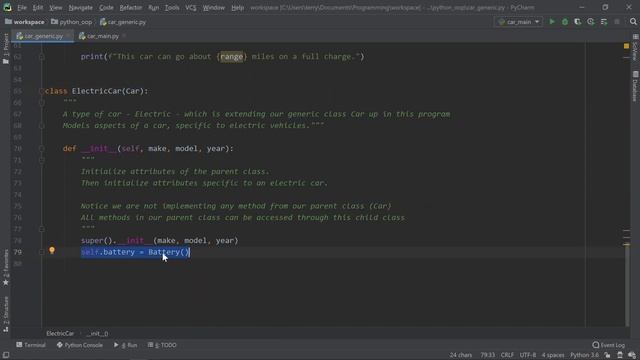The height and width of the screenshot is (360, 640).
Task: Collapse the class docstring fold on line 66
Action: coord(42,102)
